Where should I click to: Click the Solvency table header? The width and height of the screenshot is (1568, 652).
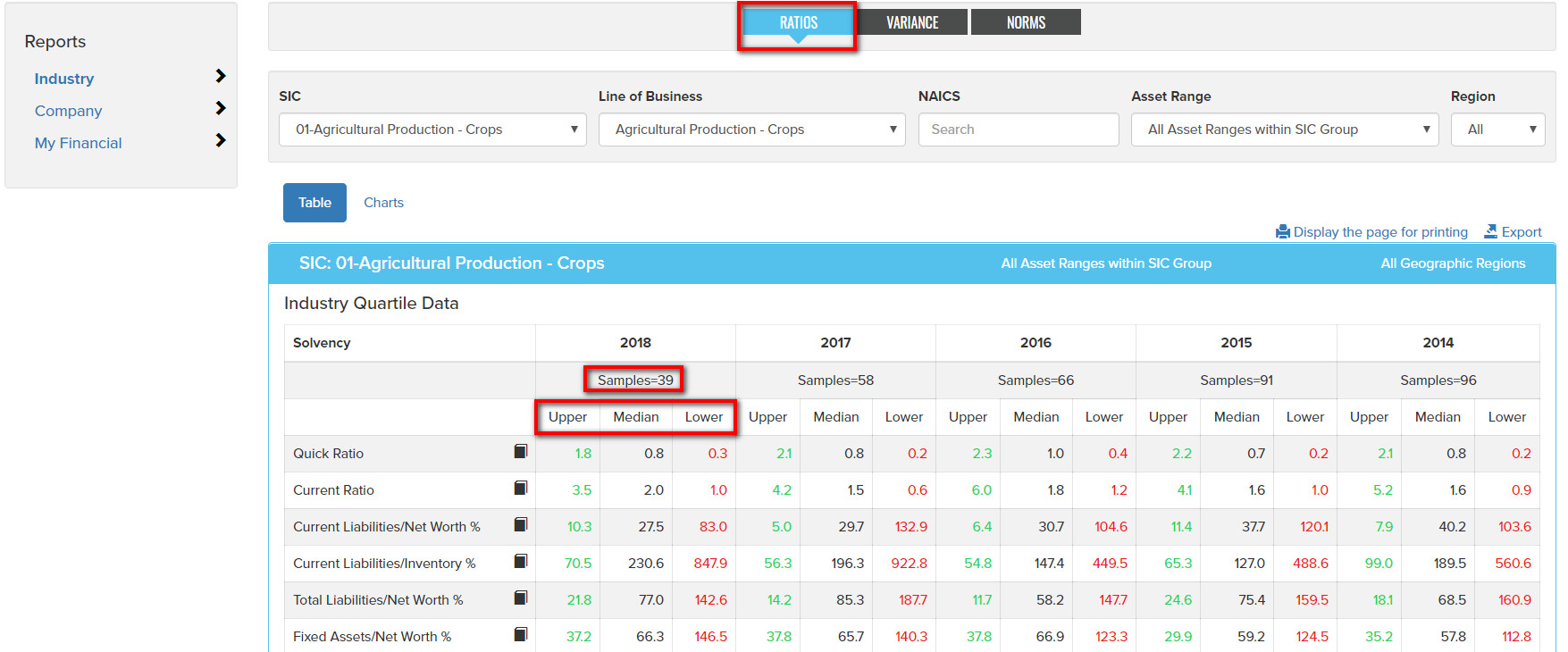coord(322,343)
